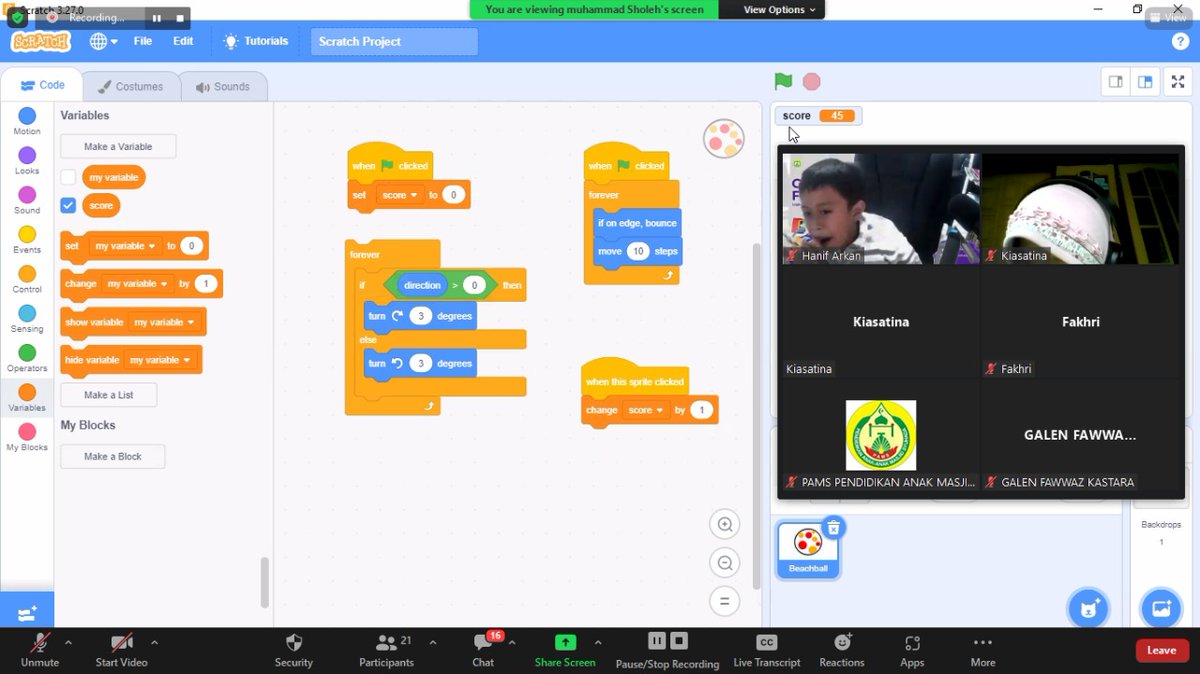The width and height of the screenshot is (1200, 674).
Task: Click the green flag to run project
Action: 783,82
